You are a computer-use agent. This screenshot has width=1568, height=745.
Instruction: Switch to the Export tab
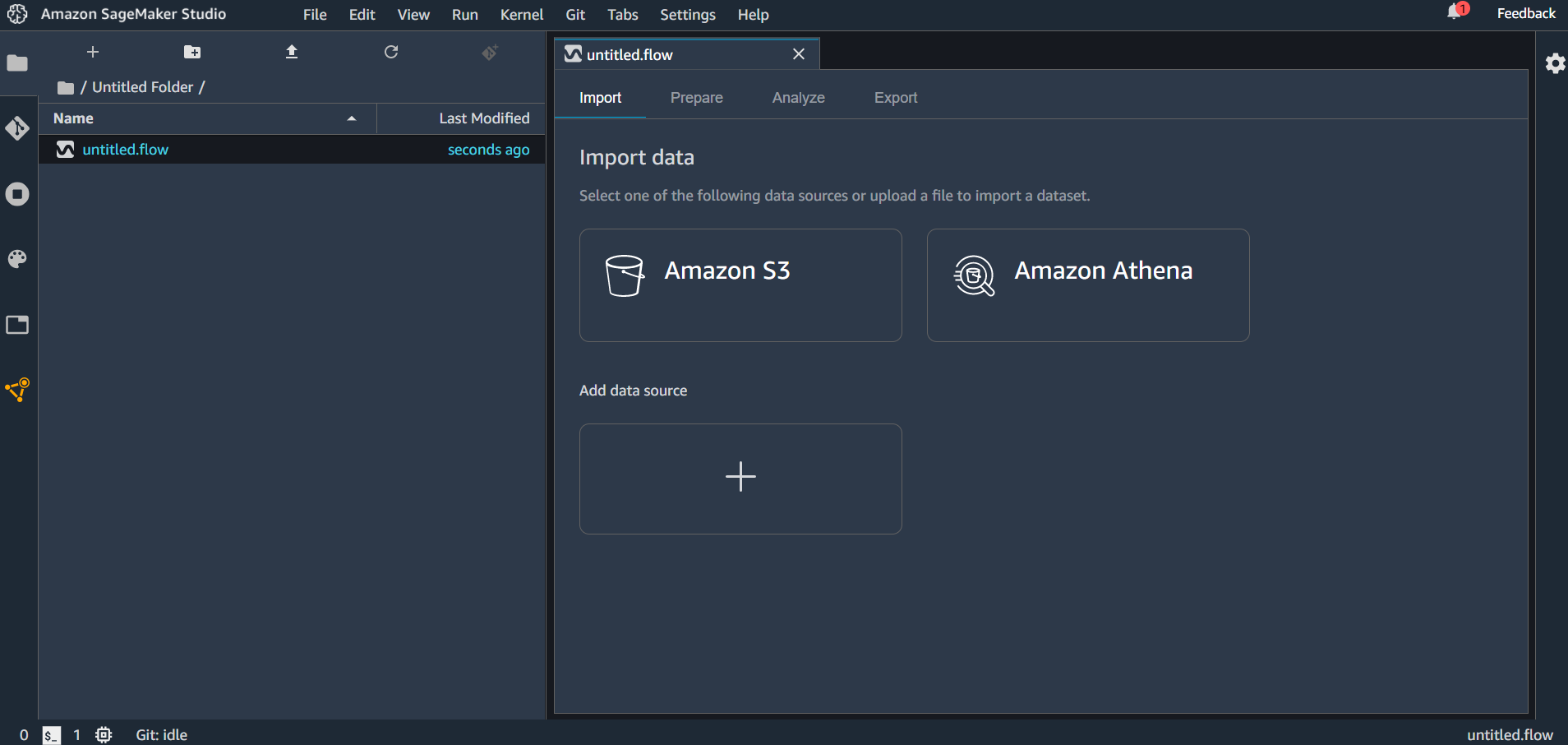tap(896, 98)
